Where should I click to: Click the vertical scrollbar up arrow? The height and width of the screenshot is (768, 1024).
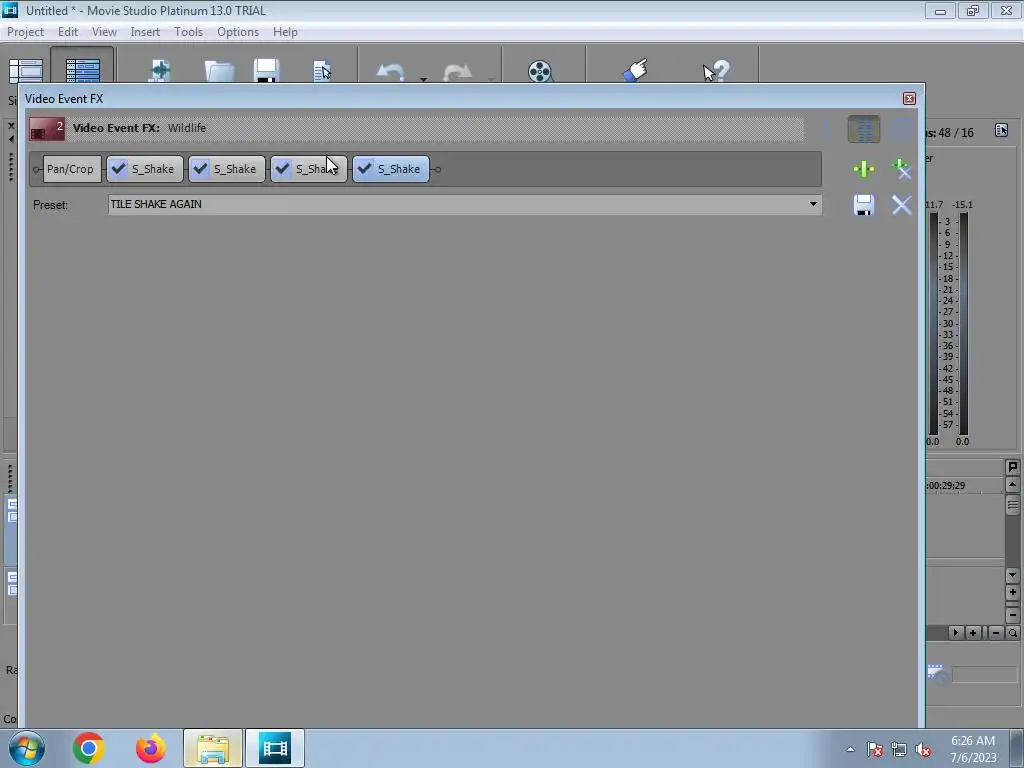(x=1012, y=485)
